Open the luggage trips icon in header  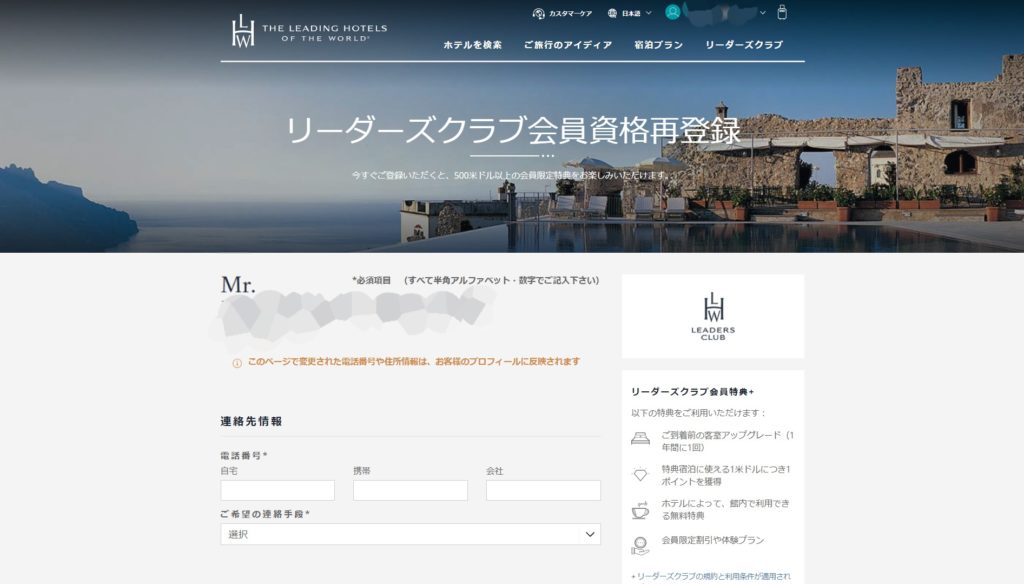782,13
